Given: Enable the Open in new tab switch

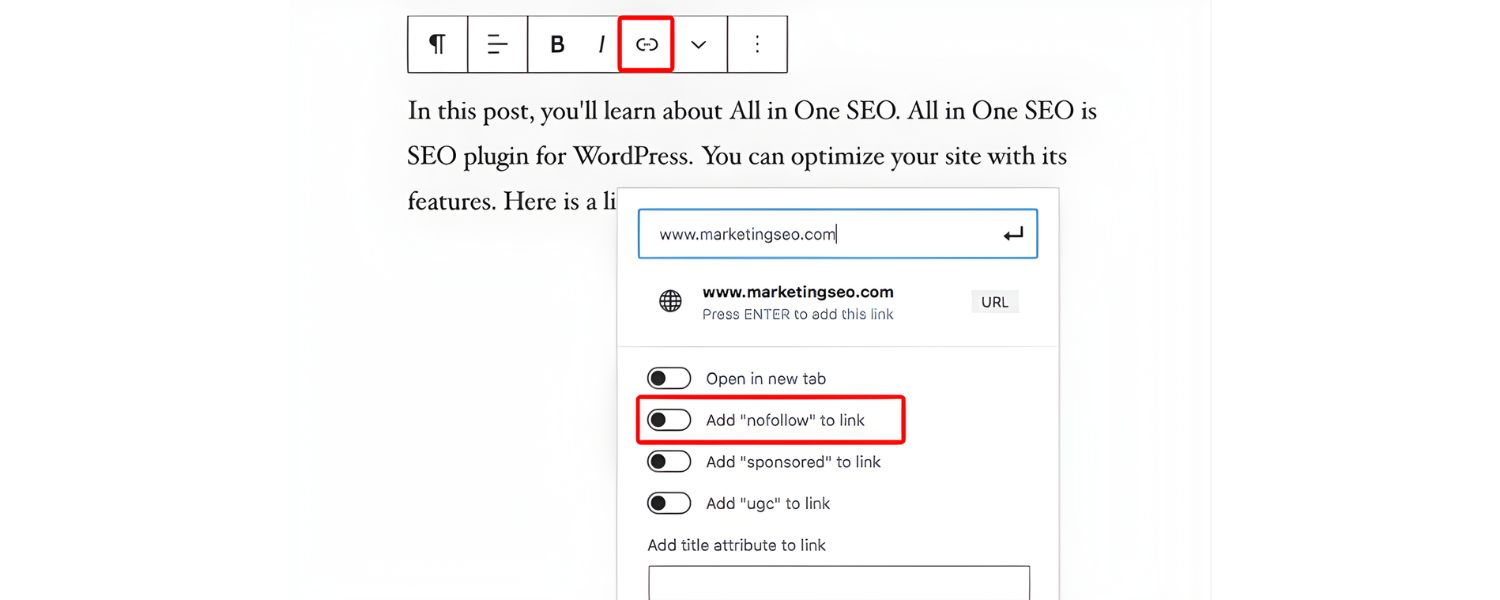Looking at the screenshot, I should point(669,378).
